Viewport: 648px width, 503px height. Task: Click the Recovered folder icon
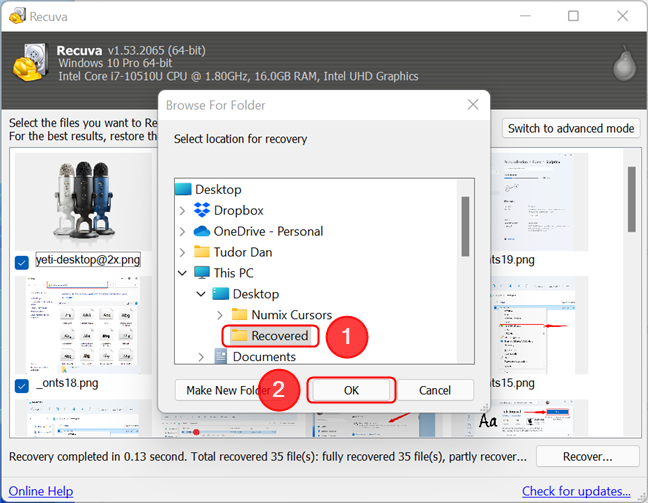click(x=239, y=335)
